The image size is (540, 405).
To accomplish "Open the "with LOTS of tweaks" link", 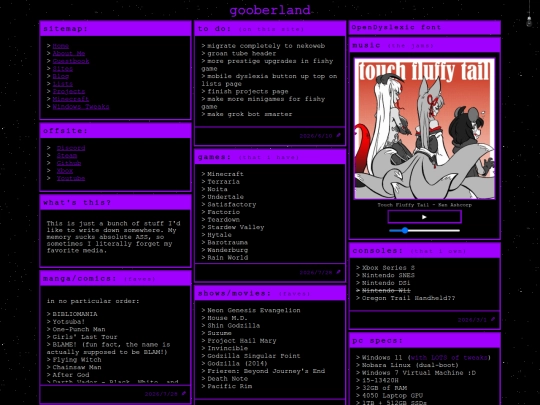I will click(449, 357).
